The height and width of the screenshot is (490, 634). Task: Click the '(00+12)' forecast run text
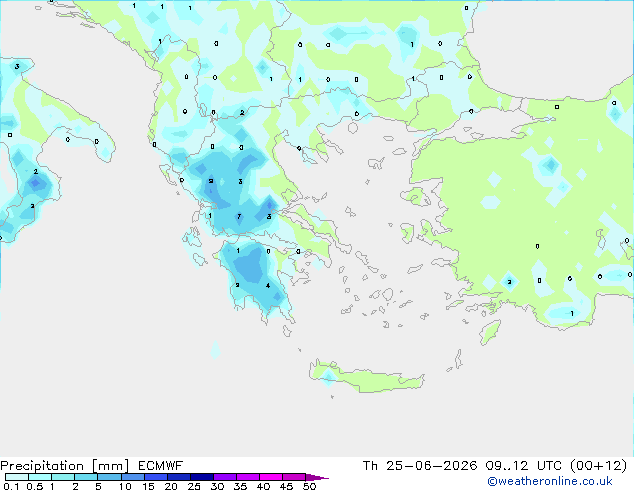click(598, 466)
